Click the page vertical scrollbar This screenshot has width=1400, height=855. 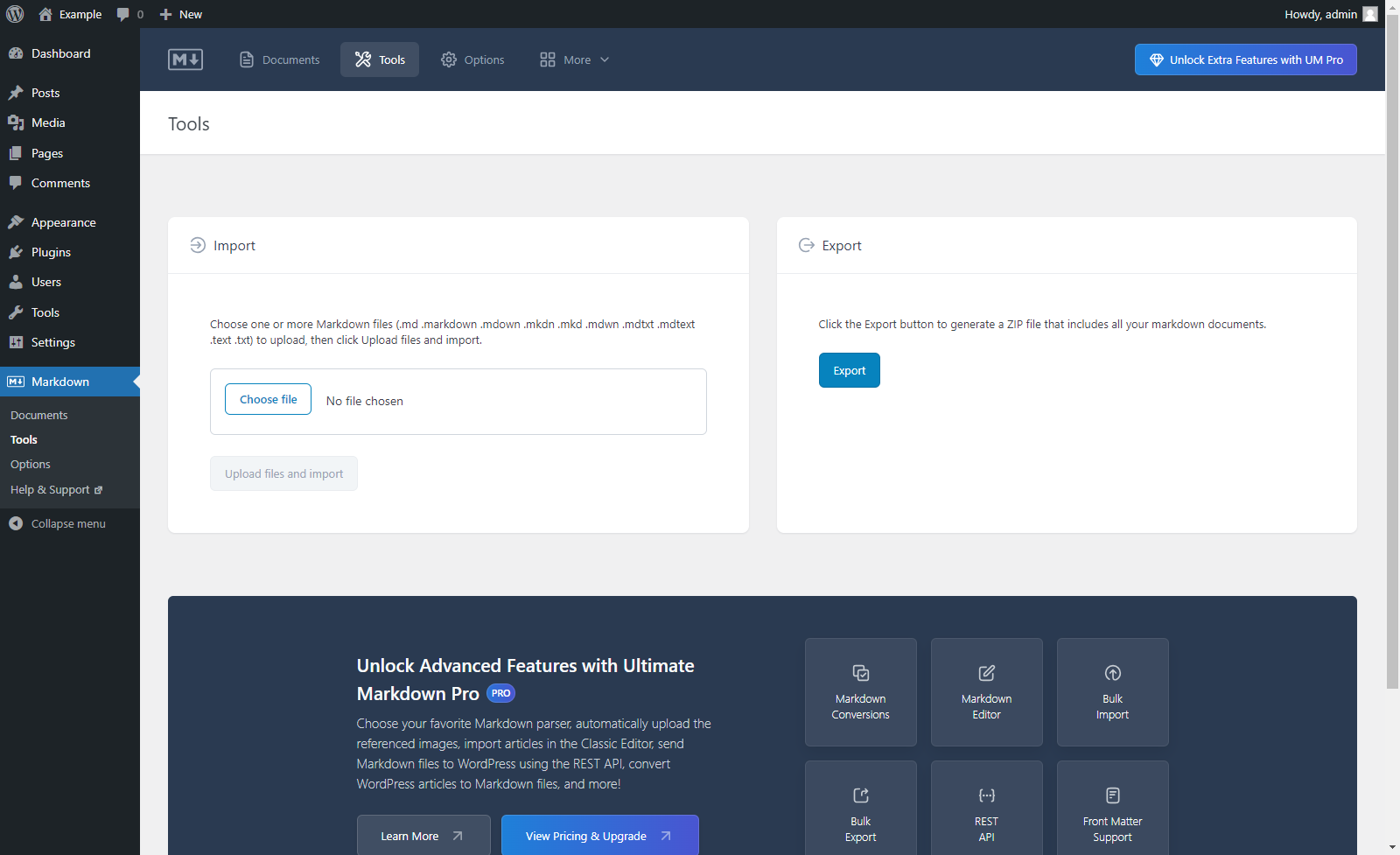click(1392, 350)
